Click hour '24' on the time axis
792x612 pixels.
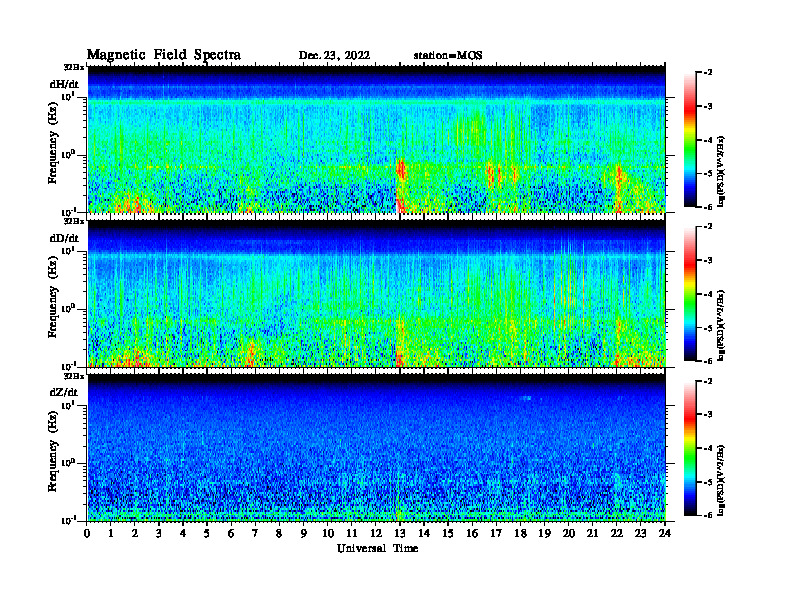click(665, 533)
